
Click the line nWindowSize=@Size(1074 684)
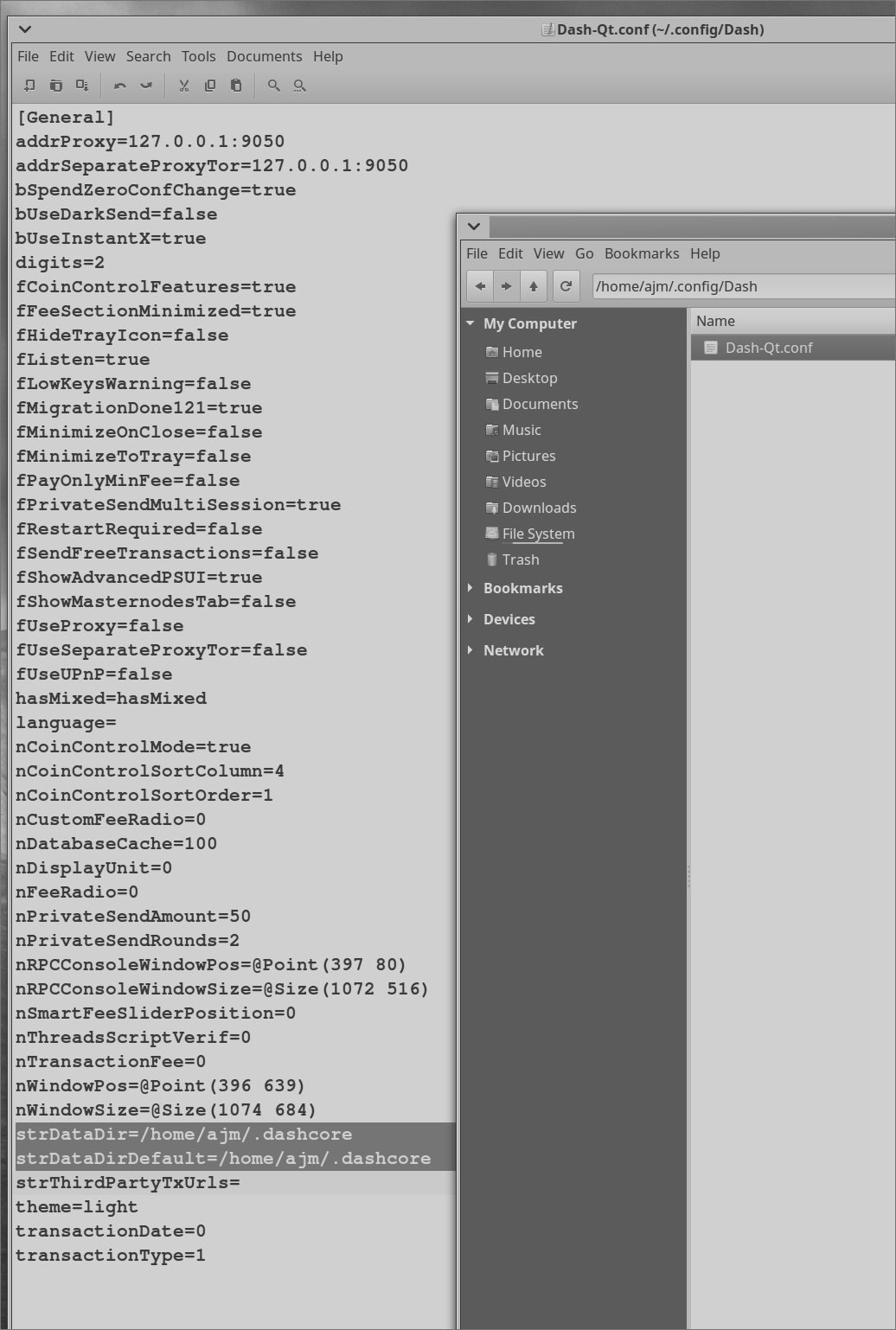[166, 1110]
